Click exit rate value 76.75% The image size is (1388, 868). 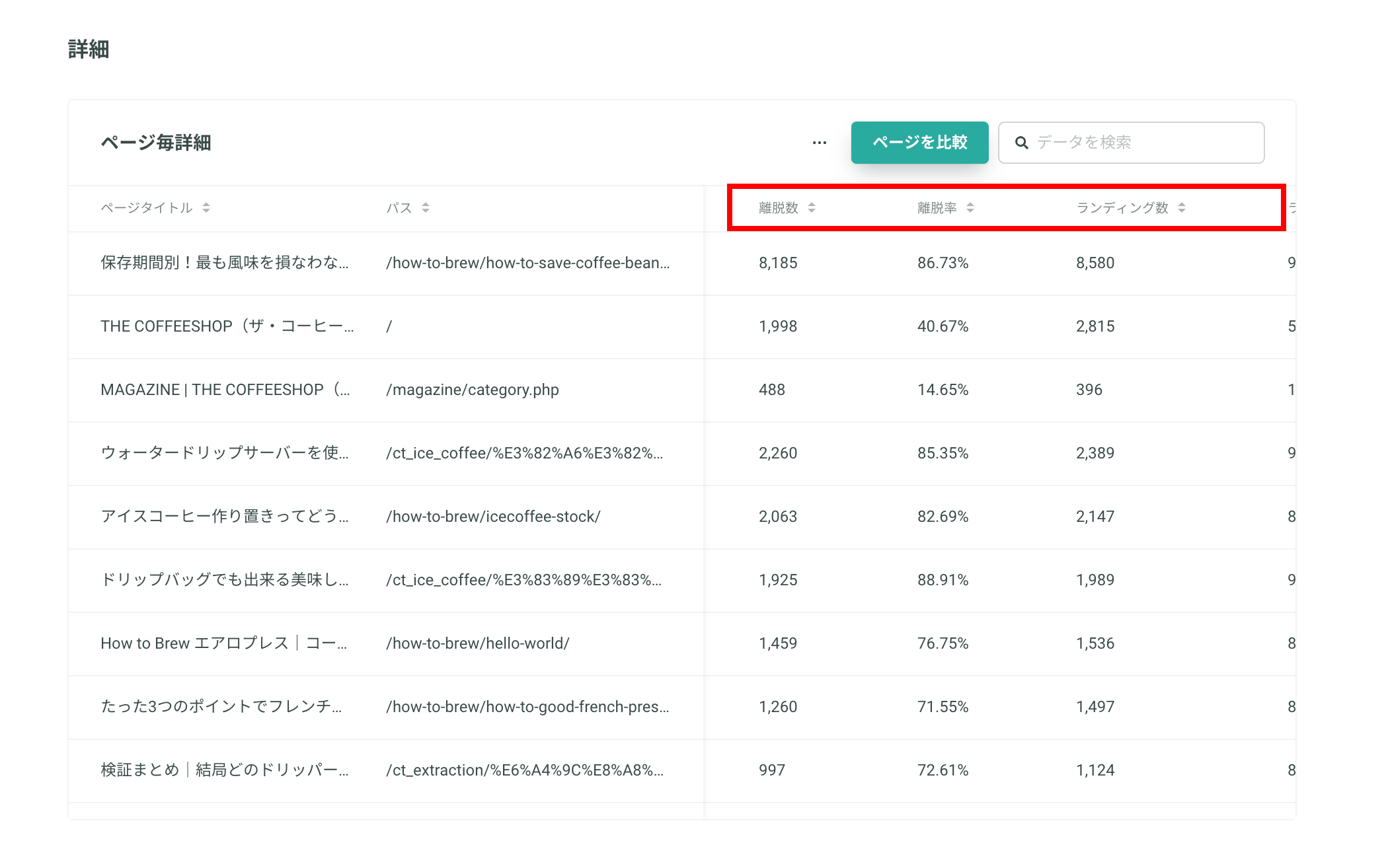tap(943, 643)
